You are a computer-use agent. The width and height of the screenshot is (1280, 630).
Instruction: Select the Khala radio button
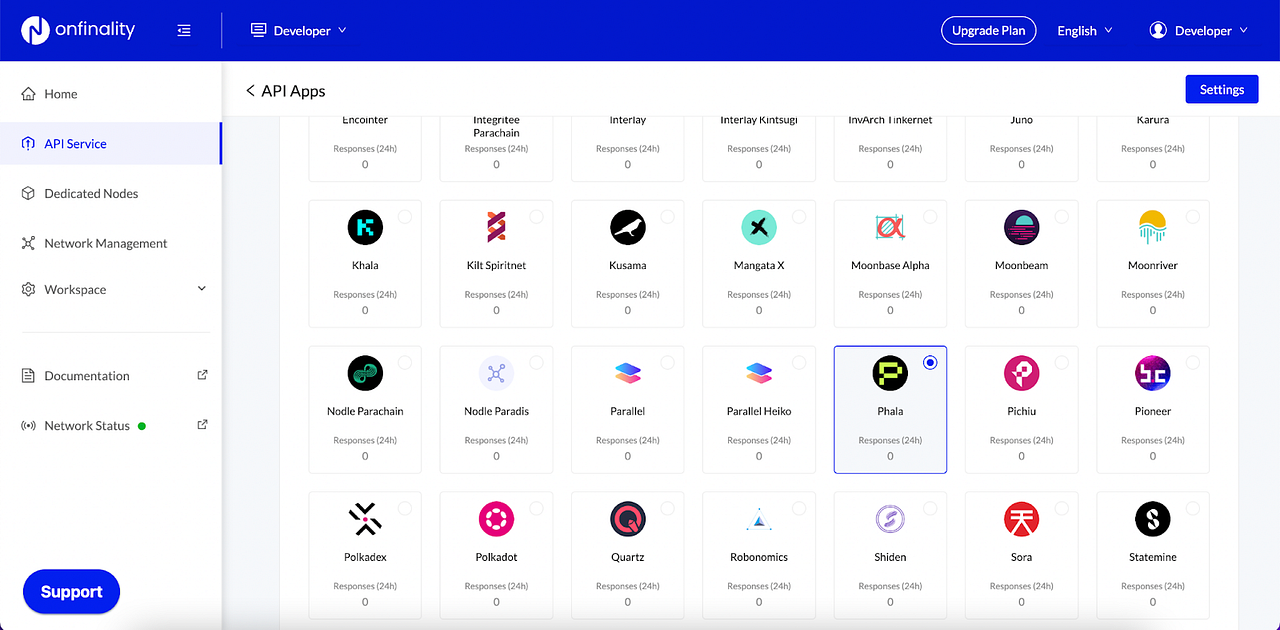[405, 216]
